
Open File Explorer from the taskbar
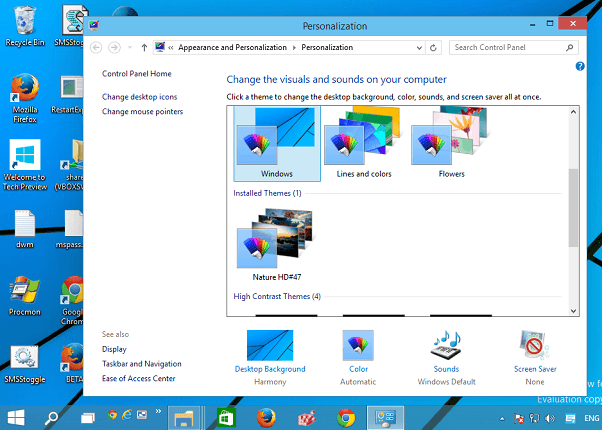[184, 418]
